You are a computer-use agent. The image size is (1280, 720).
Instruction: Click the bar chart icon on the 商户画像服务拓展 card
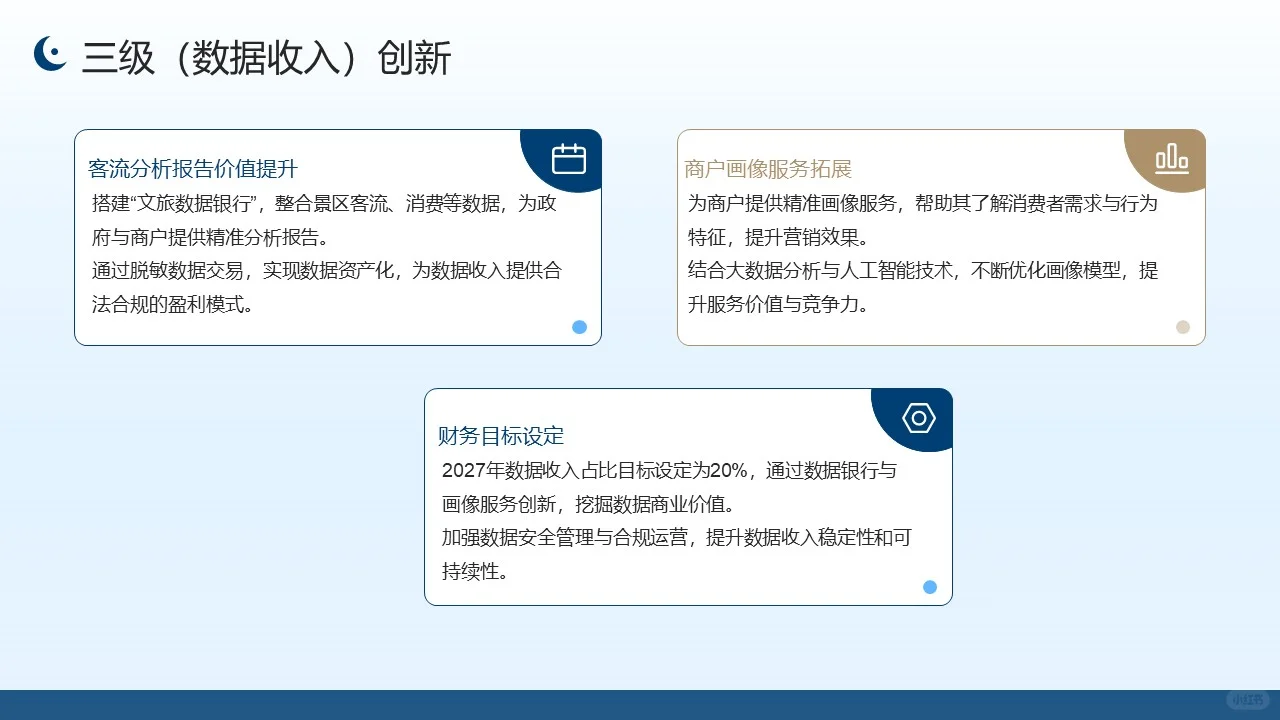tap(1171, 158)
